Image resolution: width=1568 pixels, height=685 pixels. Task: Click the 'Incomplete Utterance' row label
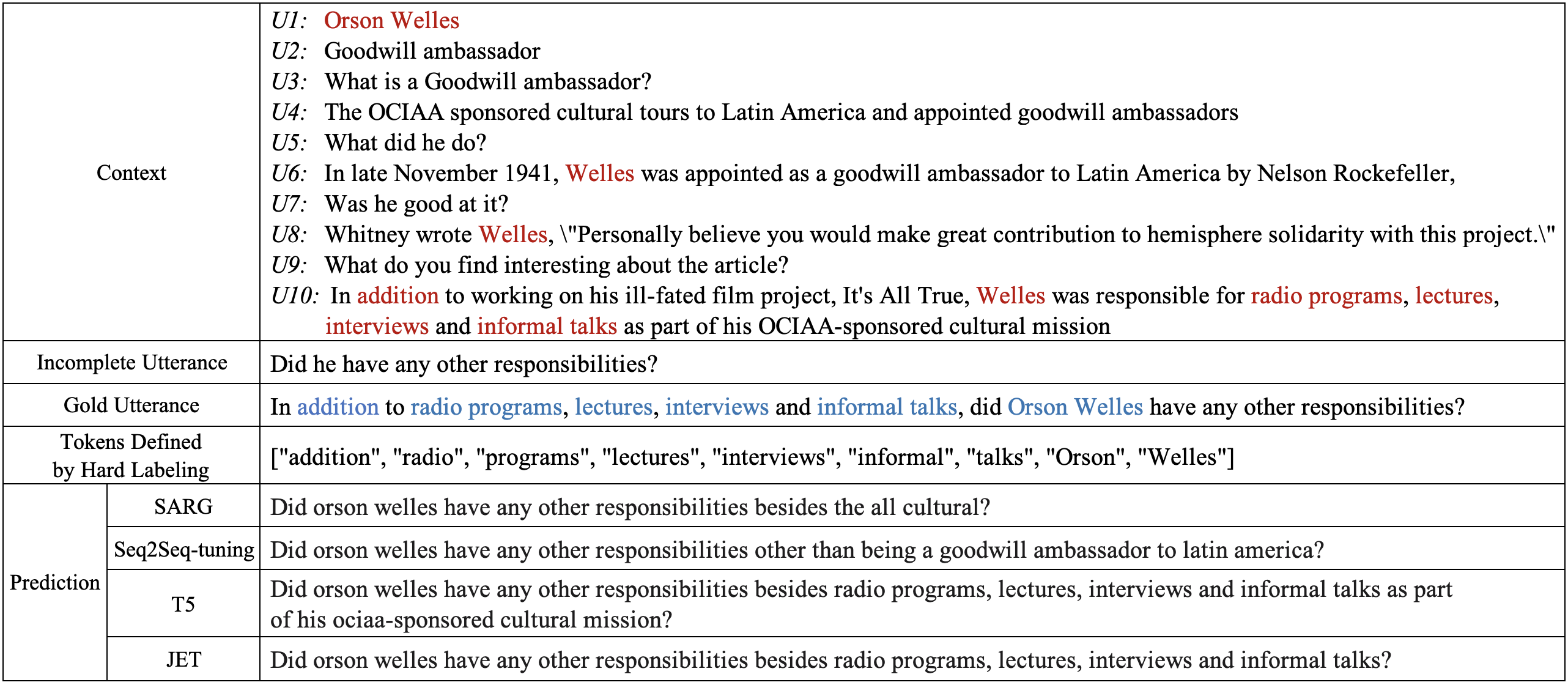pyautogui.click(x=131, y=363)
